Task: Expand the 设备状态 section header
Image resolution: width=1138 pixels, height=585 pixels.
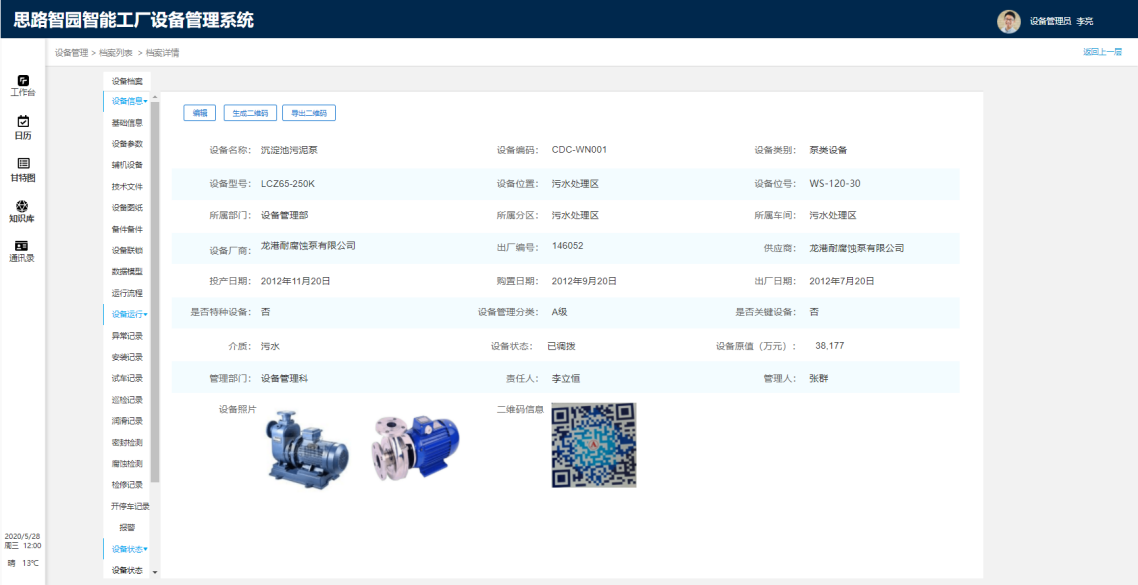Action: pyautogui.click(x=128, y=549)
